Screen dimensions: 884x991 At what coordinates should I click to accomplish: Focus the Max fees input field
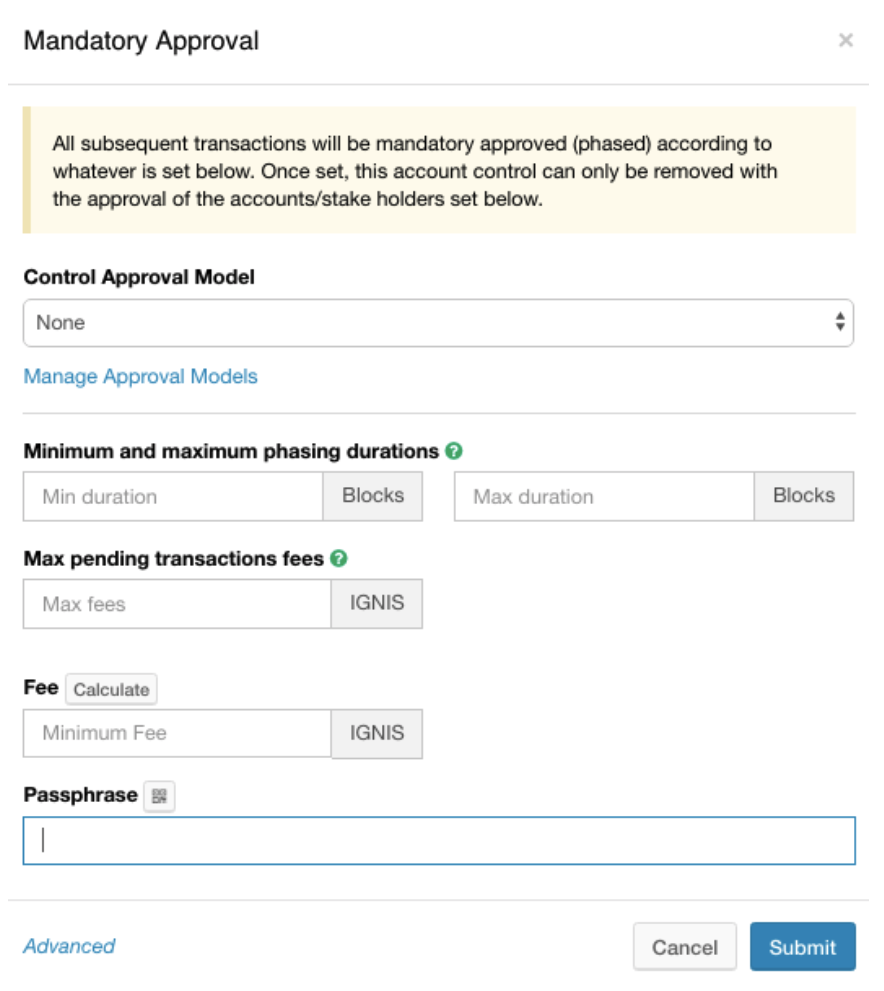coord(177,604)
